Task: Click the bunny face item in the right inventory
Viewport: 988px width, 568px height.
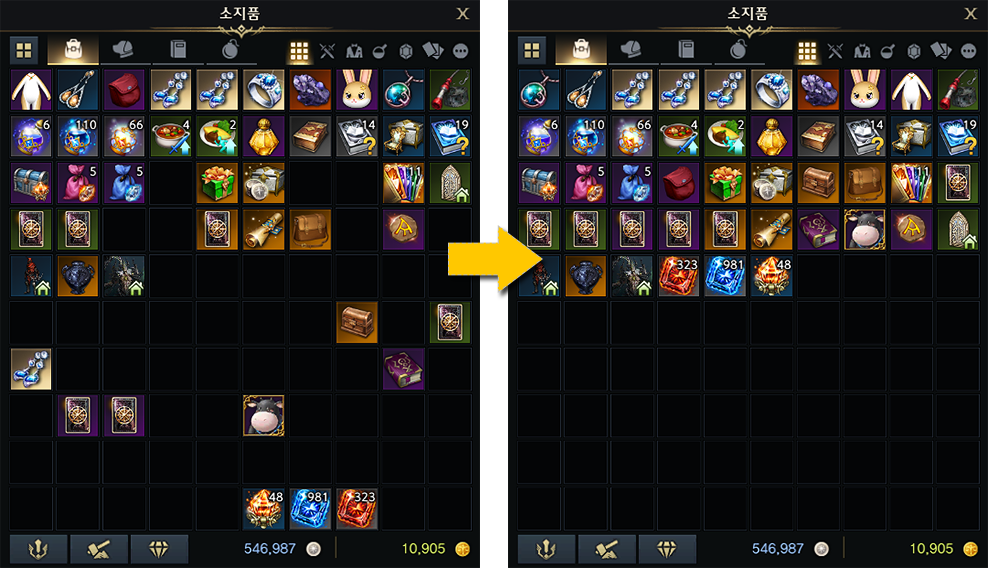Action: [x=865, y=90]
